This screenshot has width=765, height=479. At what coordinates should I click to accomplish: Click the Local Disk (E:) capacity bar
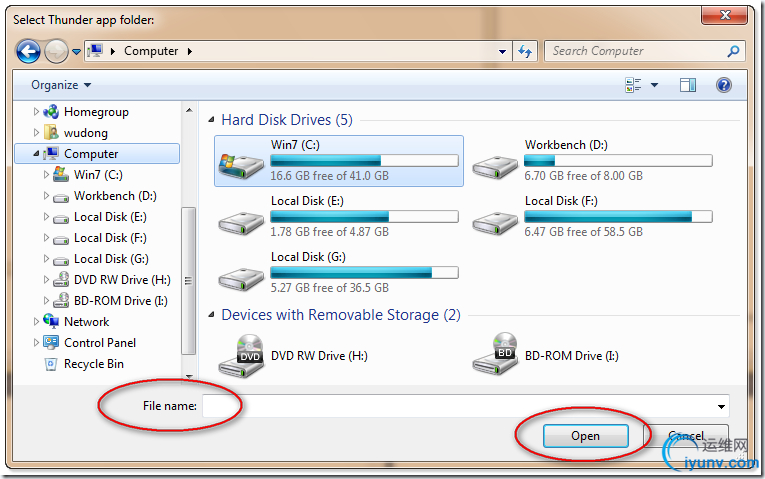coord(364,217)
